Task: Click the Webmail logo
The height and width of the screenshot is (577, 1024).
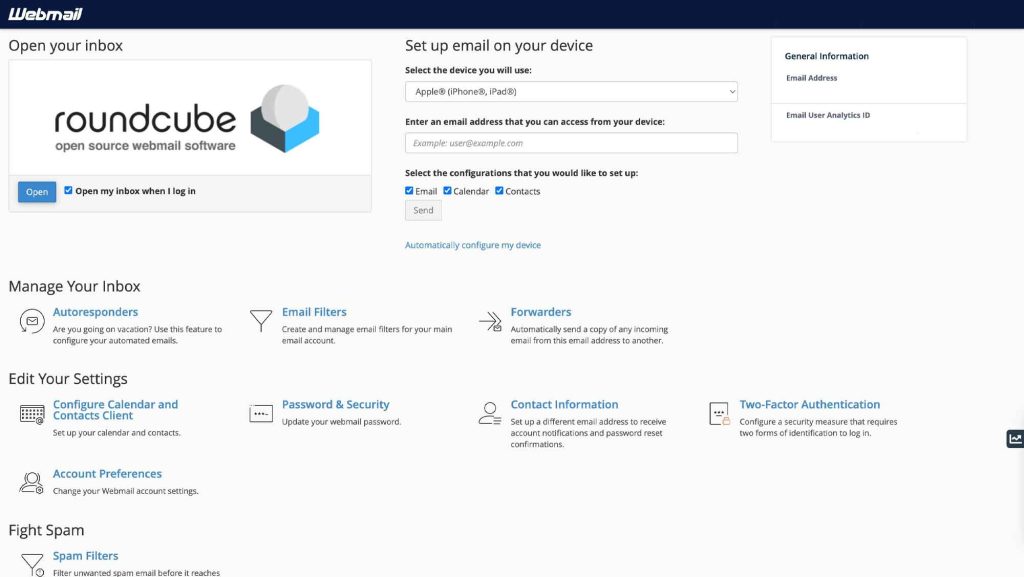Action: coord(45,13)
